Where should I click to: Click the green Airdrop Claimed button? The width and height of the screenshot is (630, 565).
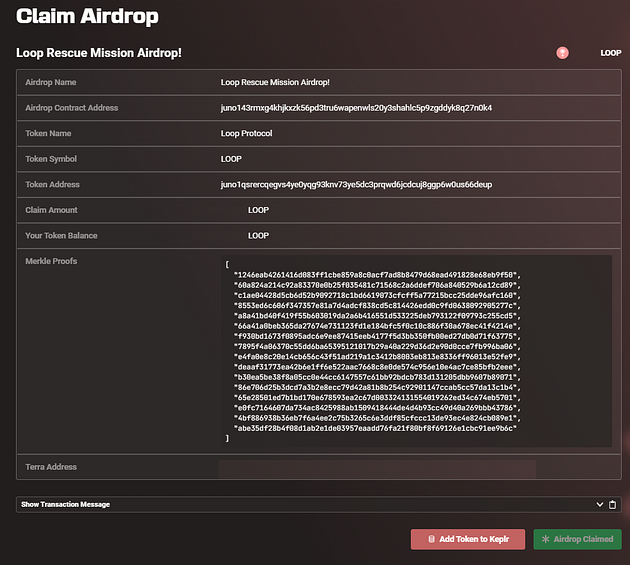coord(577,539)
